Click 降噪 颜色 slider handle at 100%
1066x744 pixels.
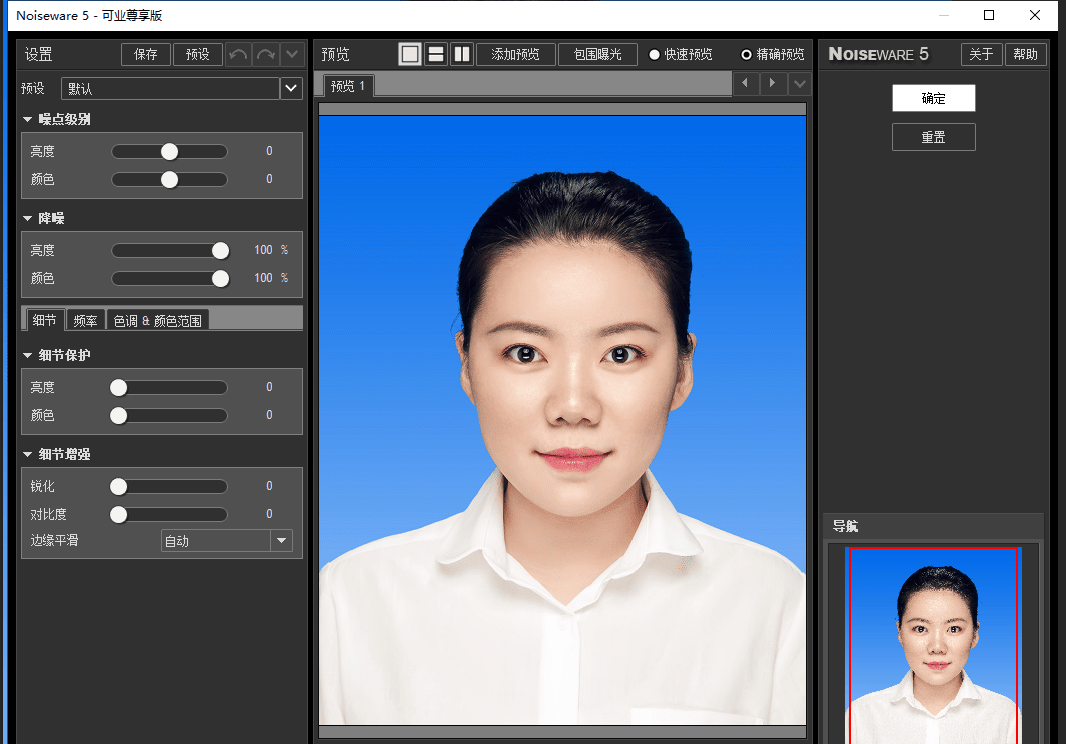coord(220,279)
